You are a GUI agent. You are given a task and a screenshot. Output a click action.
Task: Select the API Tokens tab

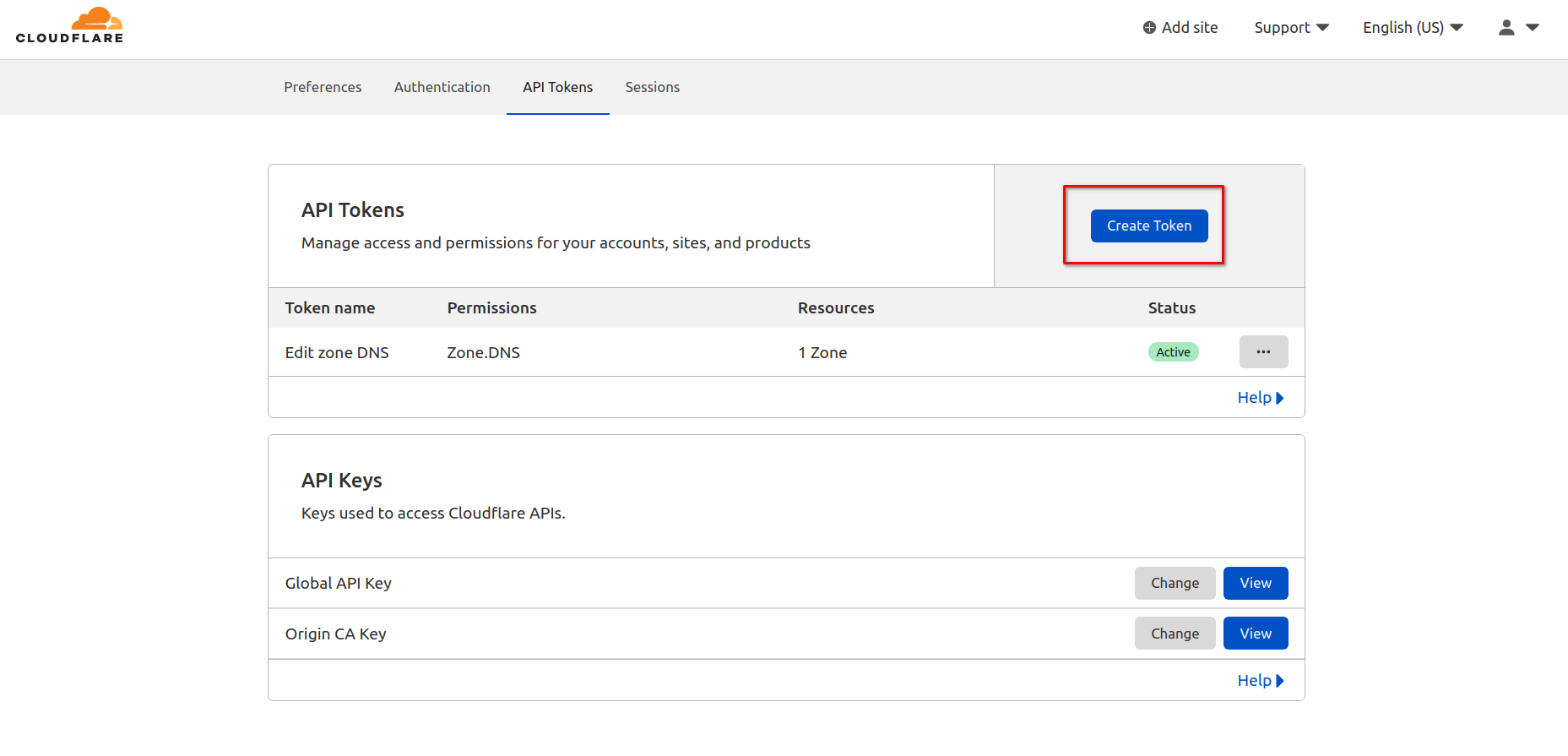(x=557, y=87)
